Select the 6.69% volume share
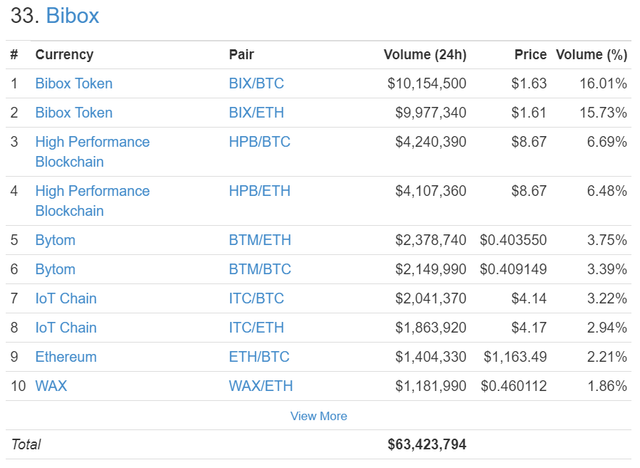Viewport: 640px width, 468px height. tap(607, 142)
